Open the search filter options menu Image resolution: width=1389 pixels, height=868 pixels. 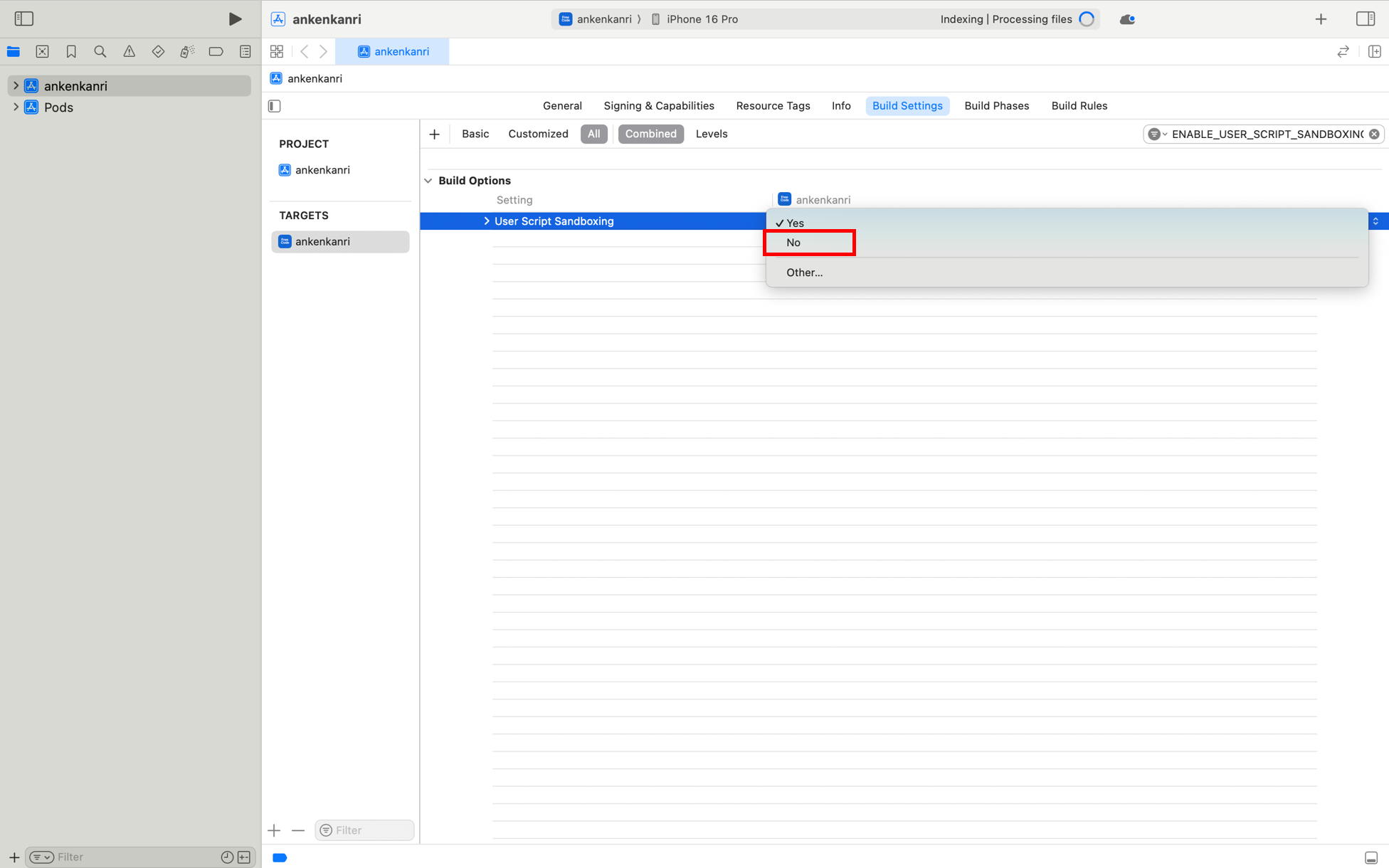[x=1157, y=134]
